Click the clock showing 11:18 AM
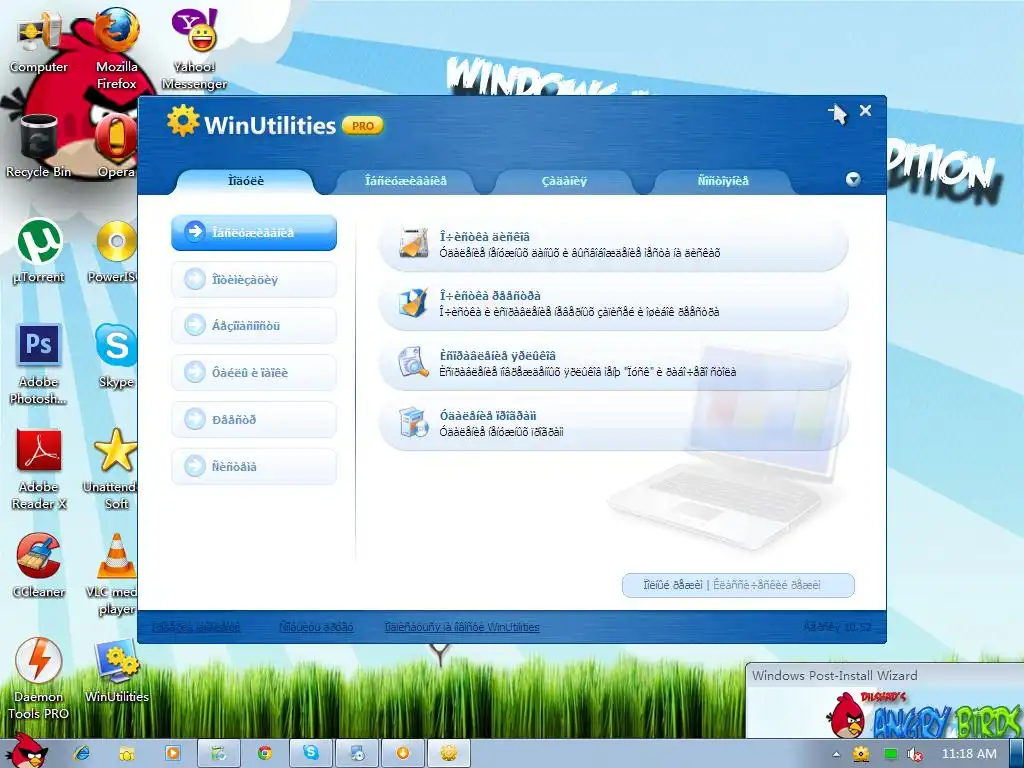This screenshot has height=768, width=1024. pyautogui.click(x=969, y=754)
